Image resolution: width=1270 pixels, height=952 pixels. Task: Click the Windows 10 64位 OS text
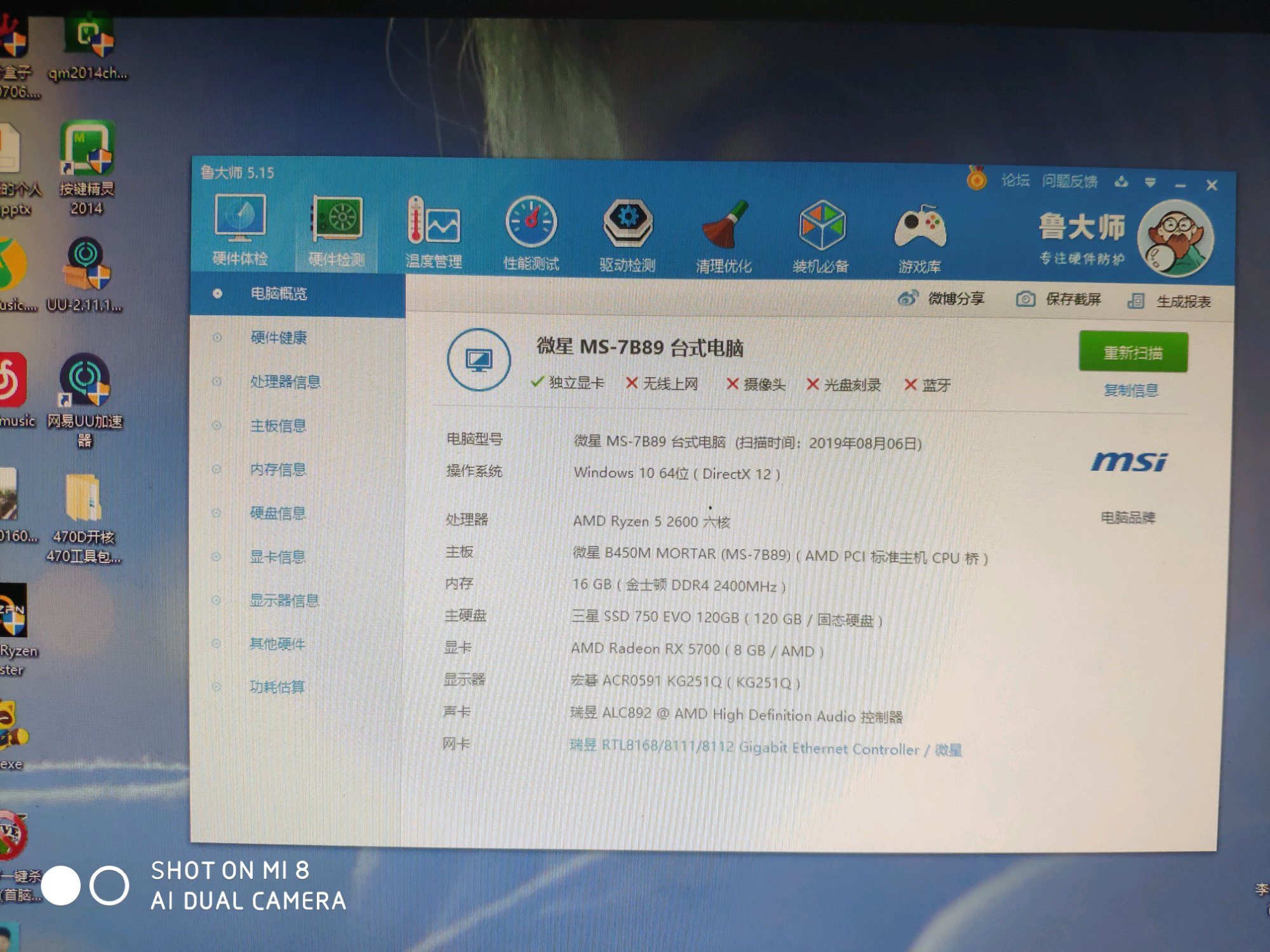[x=677, y=473]
